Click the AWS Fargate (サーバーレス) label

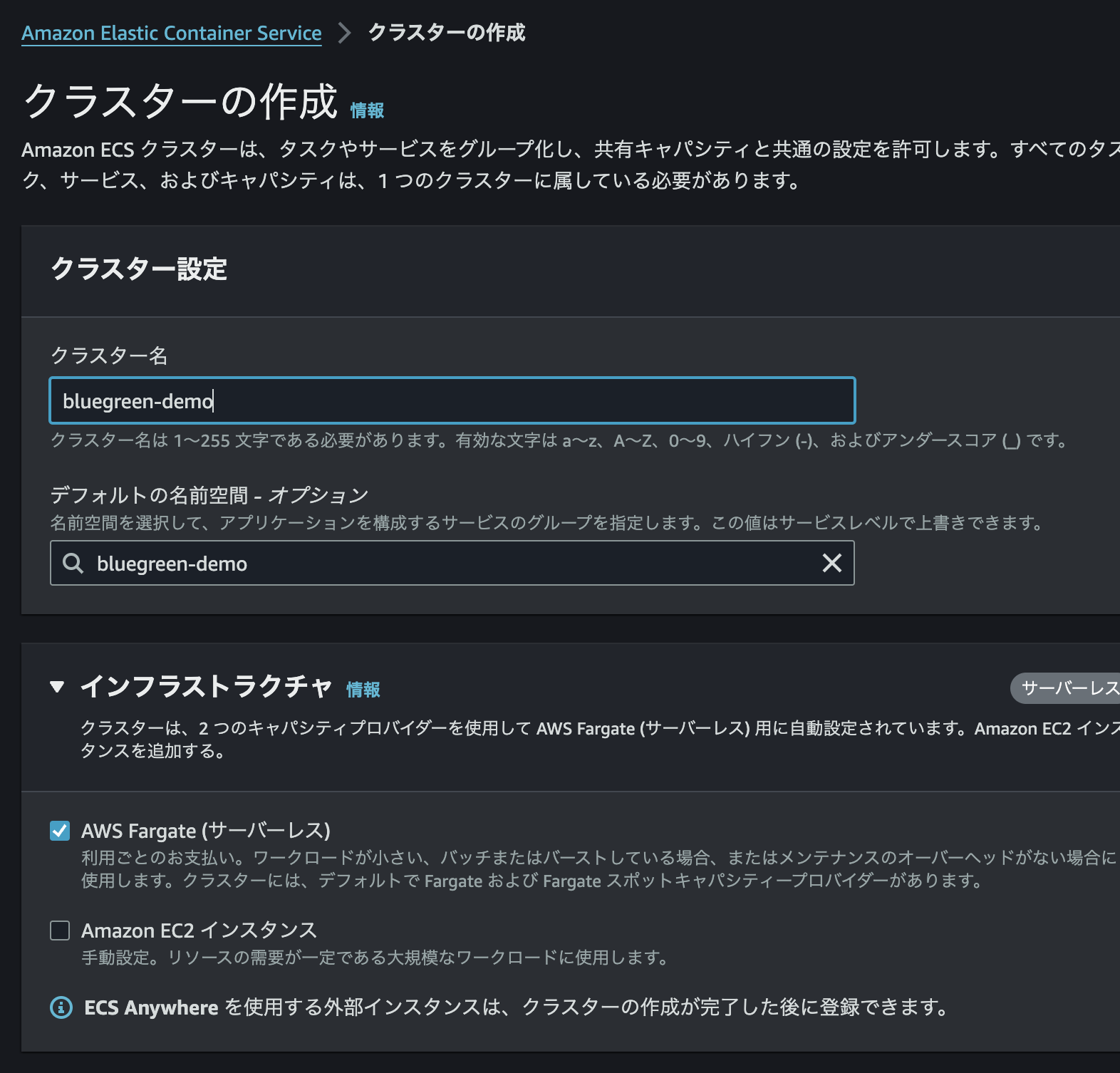[206, 831]
